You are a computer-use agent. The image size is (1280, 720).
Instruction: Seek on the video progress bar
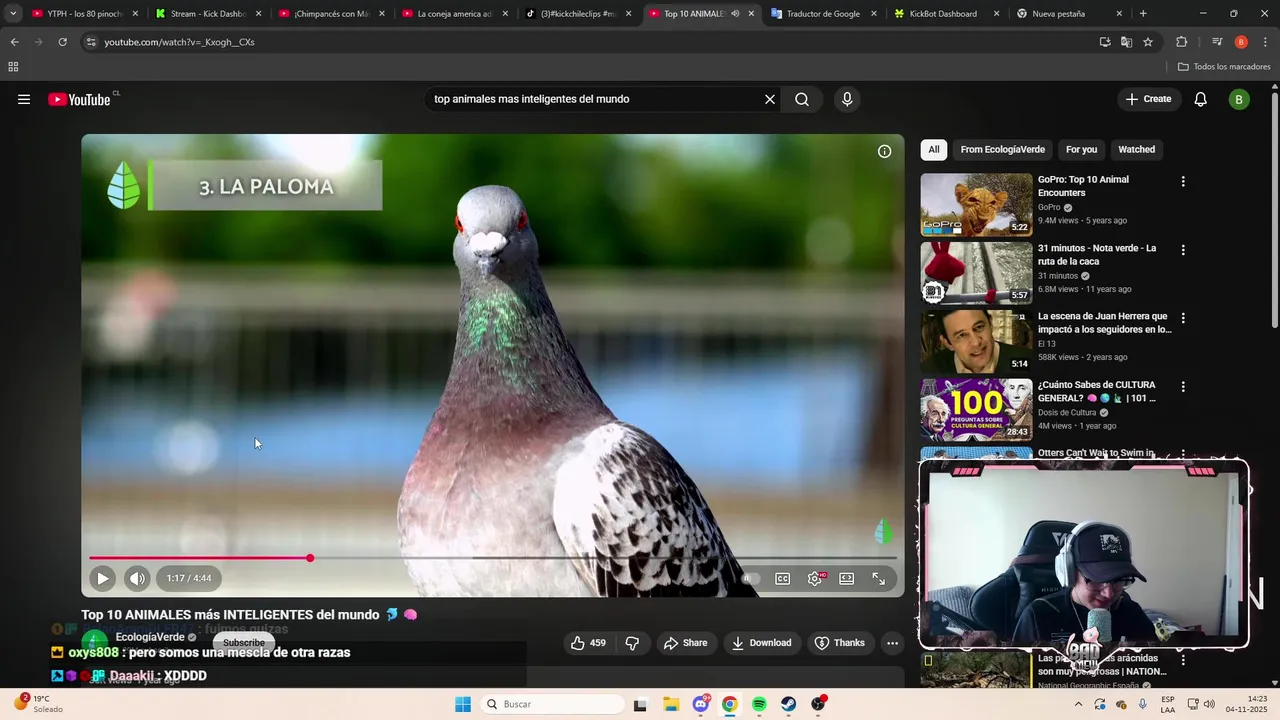492,558
